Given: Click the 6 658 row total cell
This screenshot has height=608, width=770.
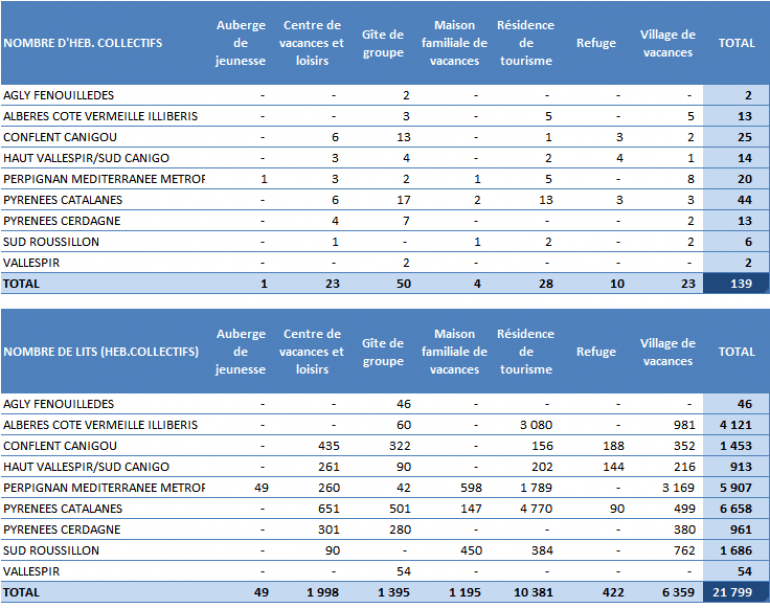Looking at the screenshot, I should 736,509.
